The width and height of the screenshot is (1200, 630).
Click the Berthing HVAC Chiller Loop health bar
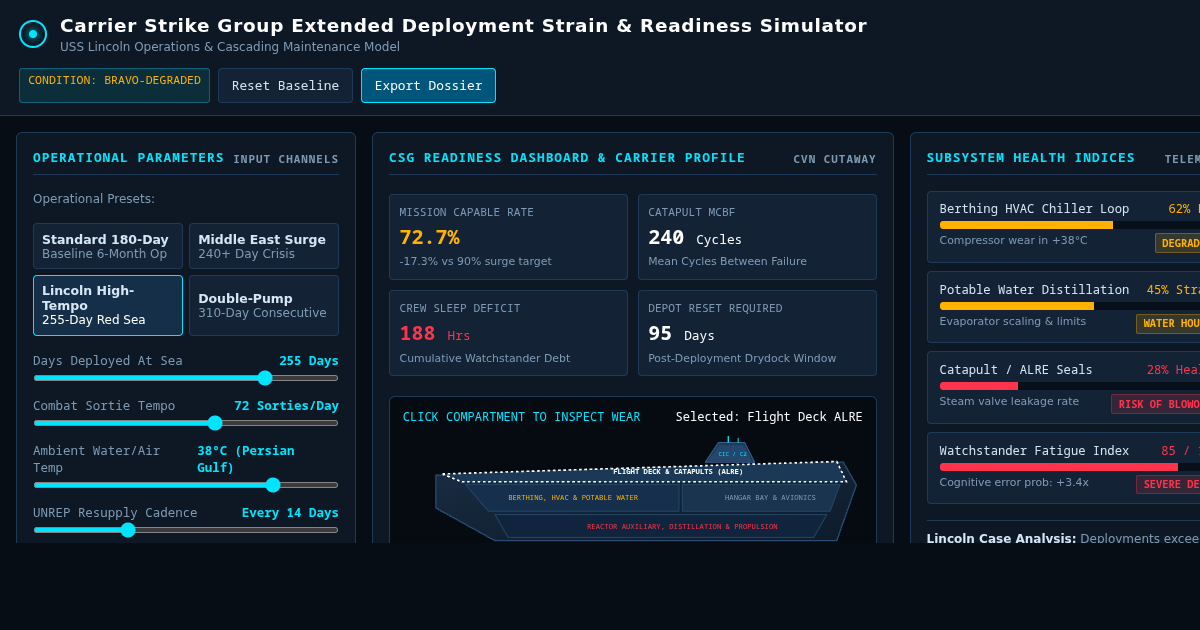[x=1070, y=225]
